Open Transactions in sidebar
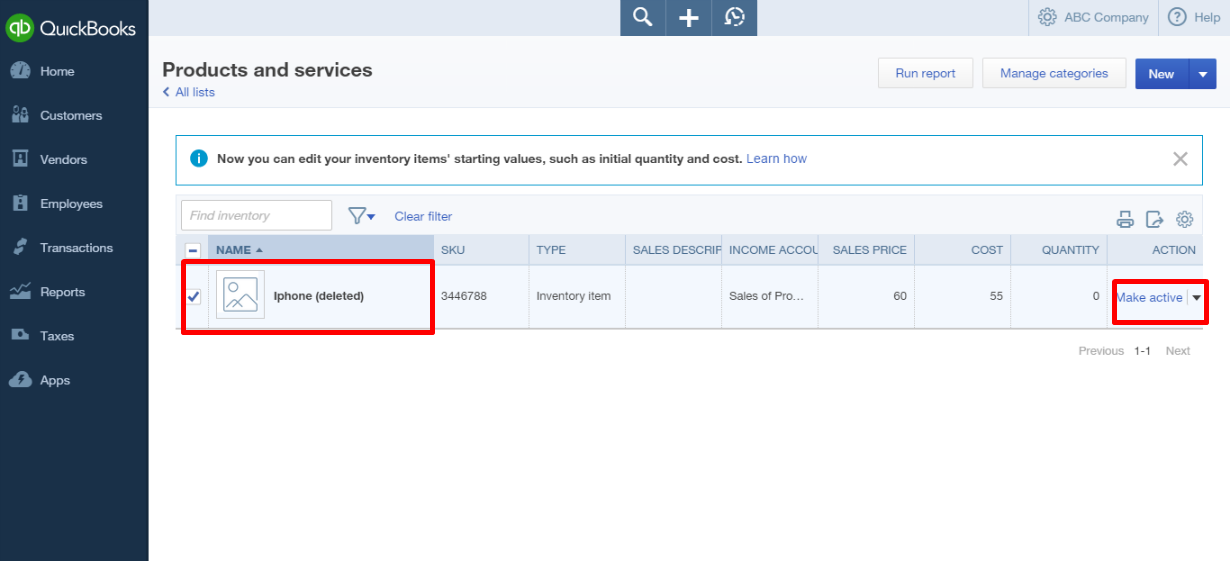The image size is (1230, 561). coord(76,247)
